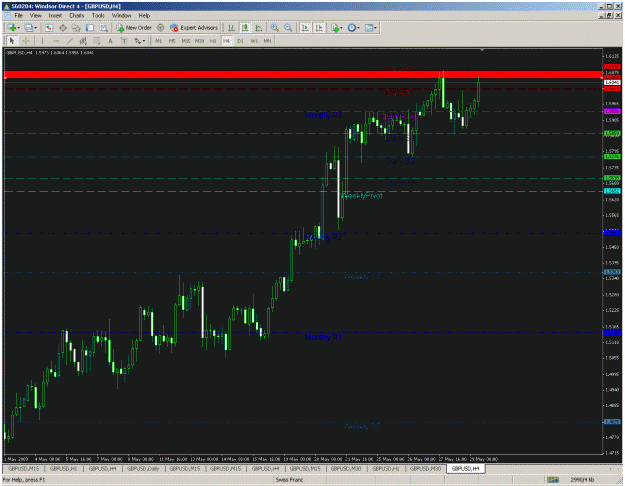Click the zoom in magnifier
Image resolution: width=625 pixels, height=486 pixels.
click(274, 28)
